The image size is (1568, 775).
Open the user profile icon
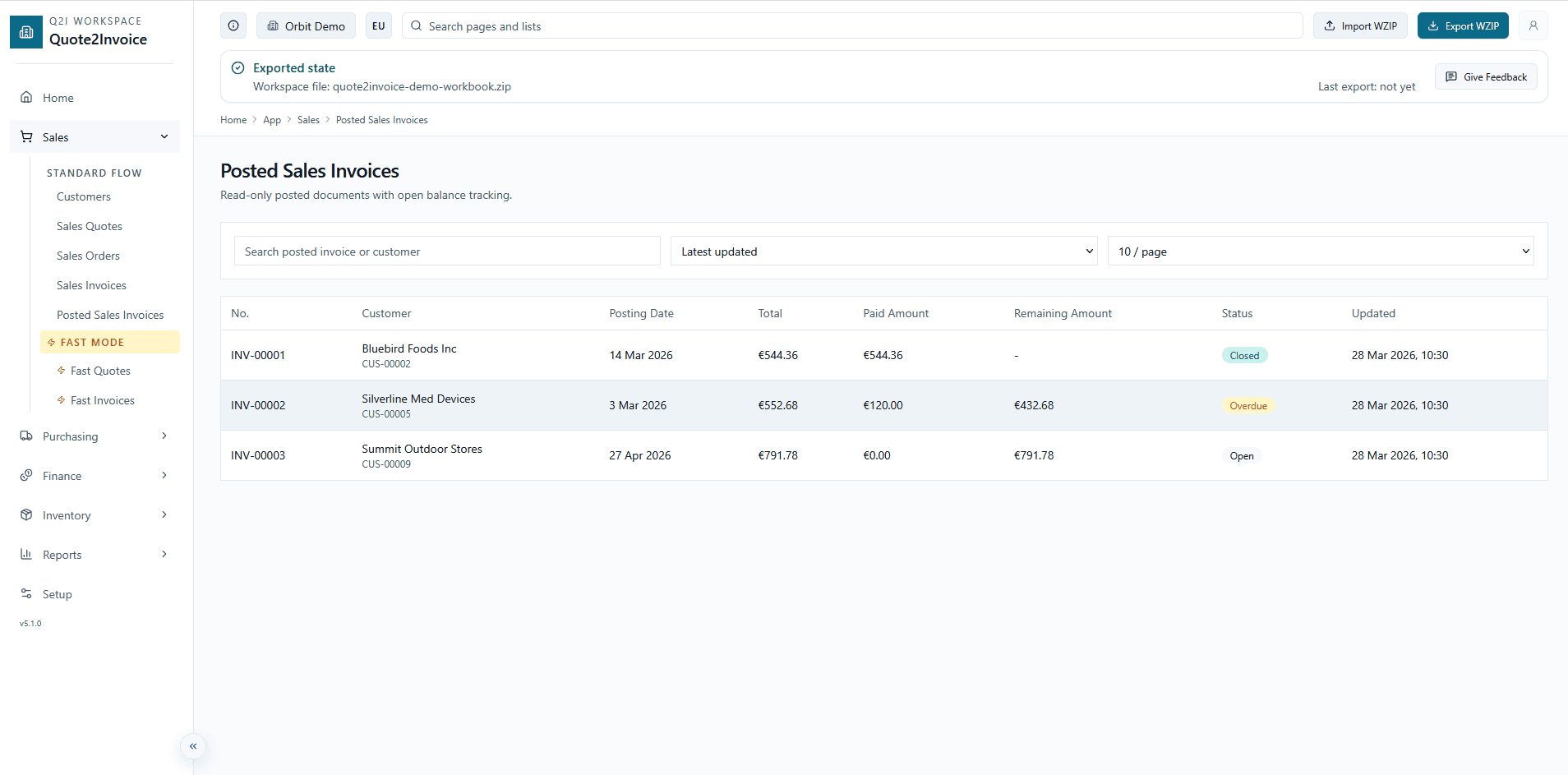pyautogui.click(x=1533, y=25)
